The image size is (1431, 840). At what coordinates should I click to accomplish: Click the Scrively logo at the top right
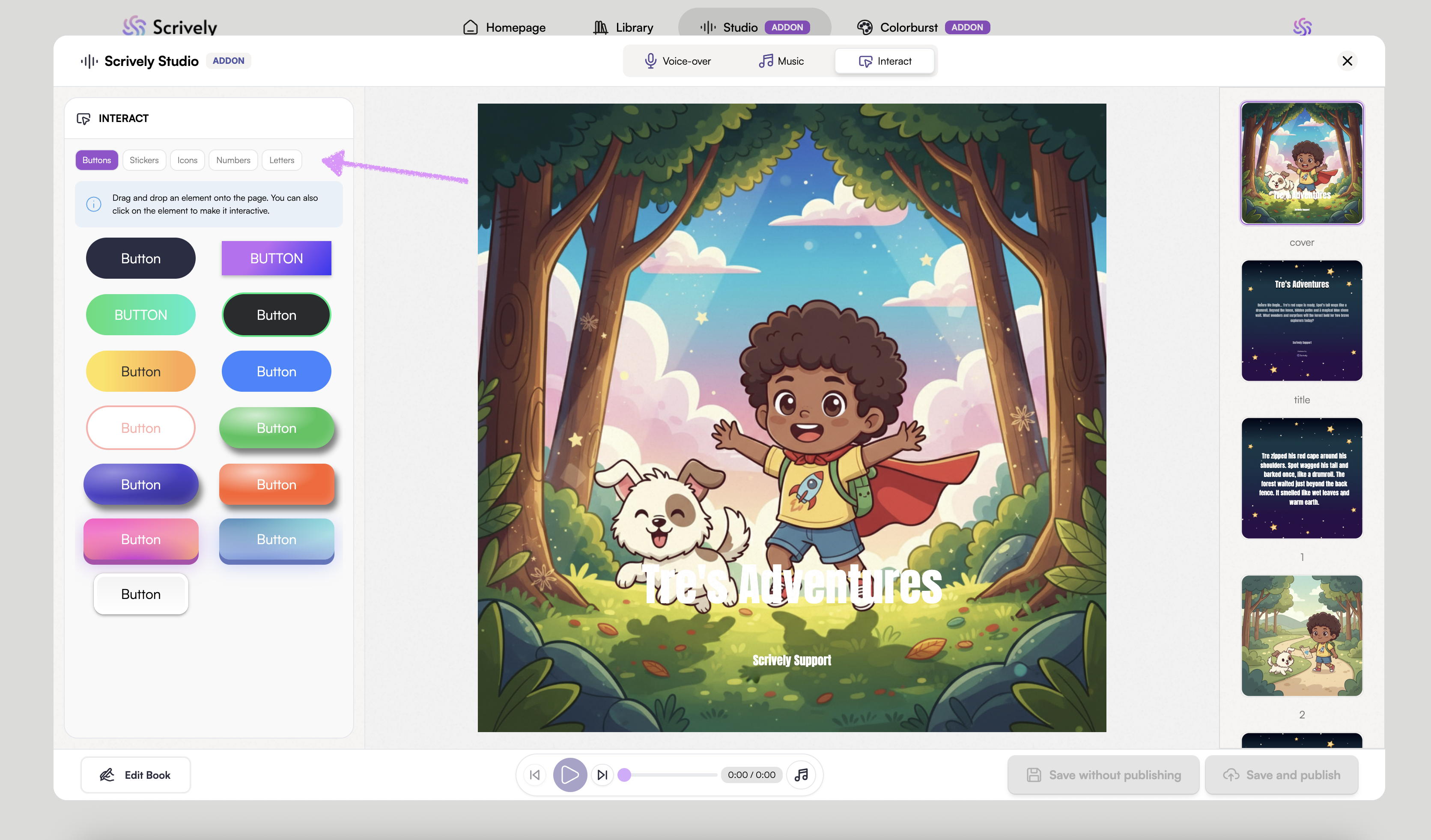pyautogui.click(x=1302, y=27)
